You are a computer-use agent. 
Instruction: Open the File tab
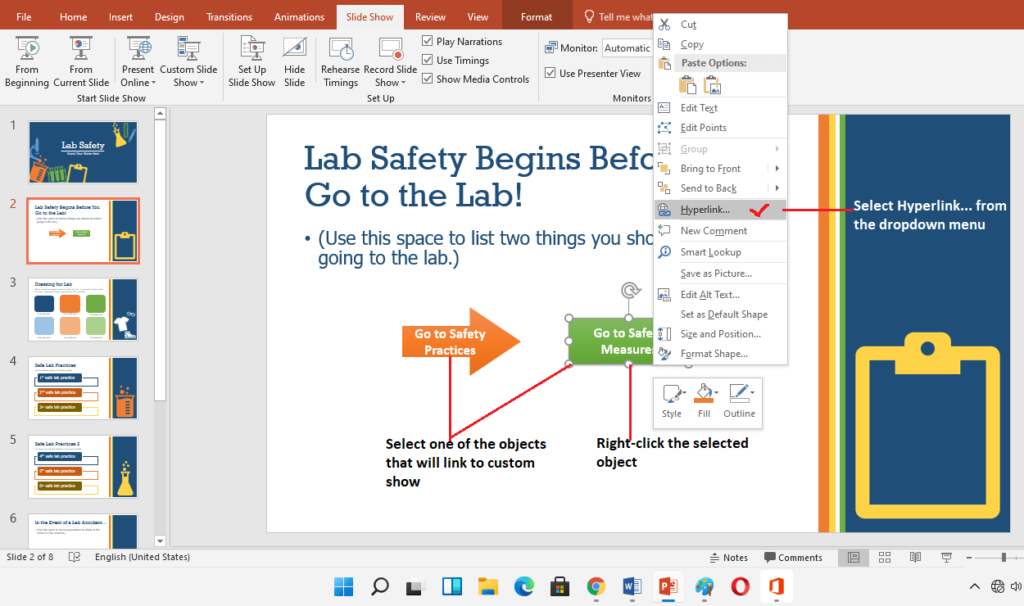24,17
